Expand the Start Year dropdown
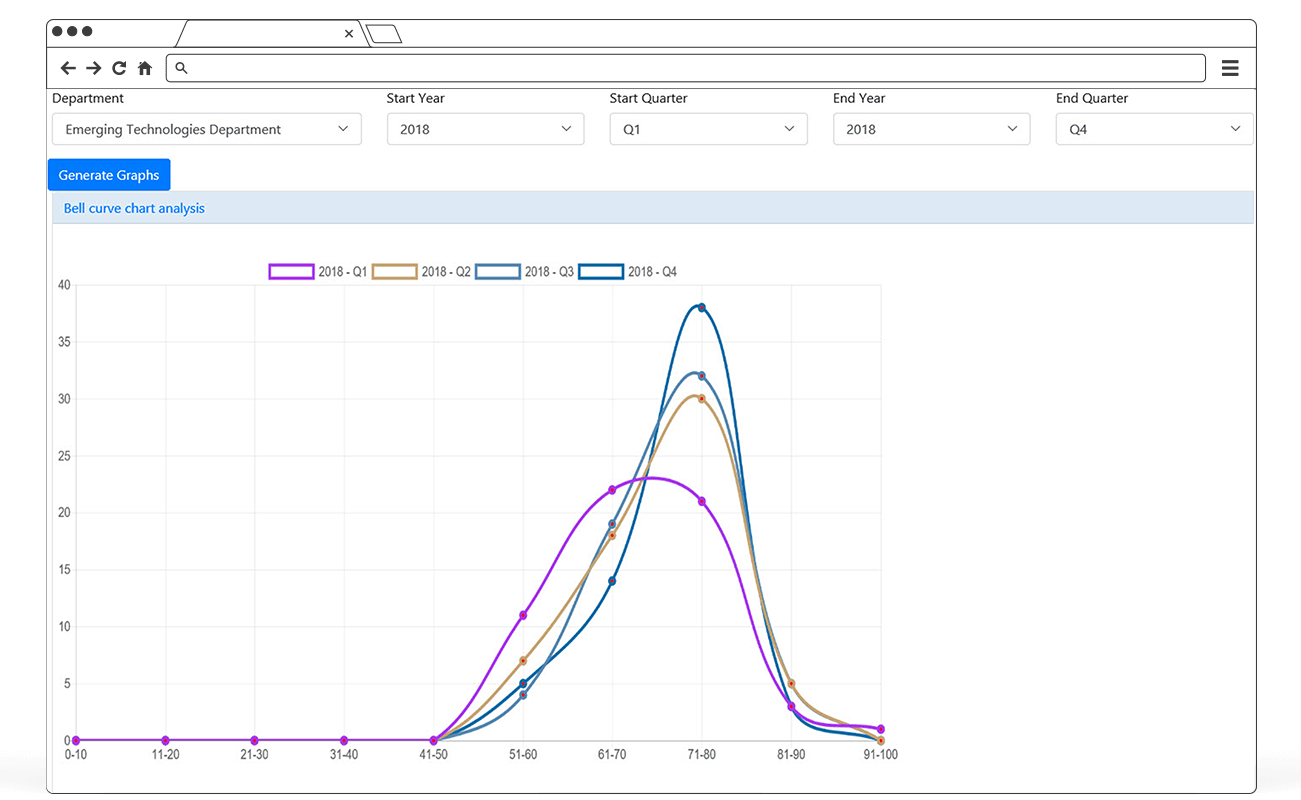Image resolution: width=1301 pixels, height=800 pixels. pos(485,129)
